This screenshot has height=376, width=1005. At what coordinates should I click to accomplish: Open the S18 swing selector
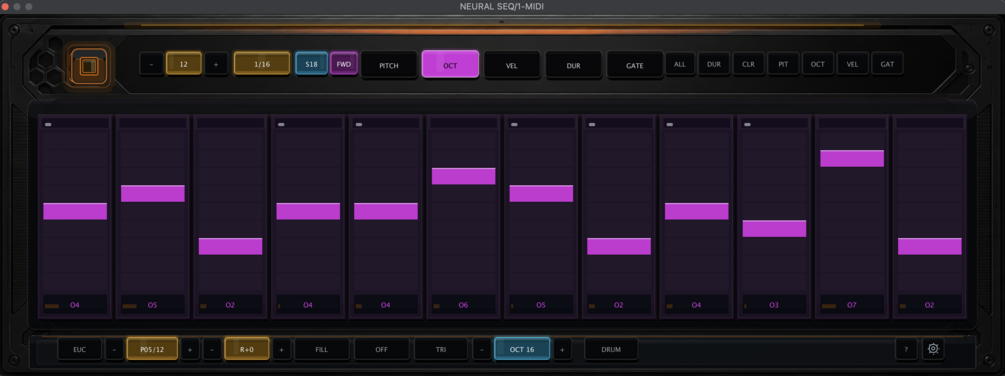[x=311, y=64]
